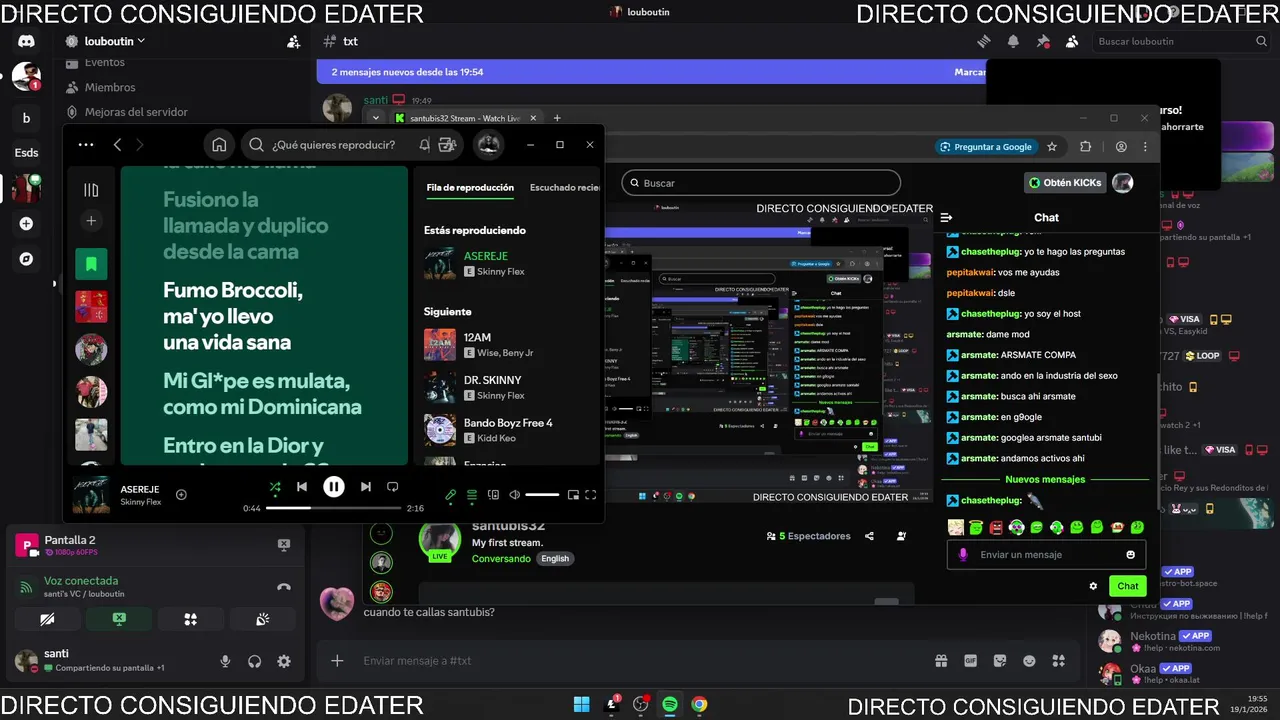Mute the microphone in Discord's user panel
The image size is (1280, 720).
pyautogui.click(x=225, y=661)
